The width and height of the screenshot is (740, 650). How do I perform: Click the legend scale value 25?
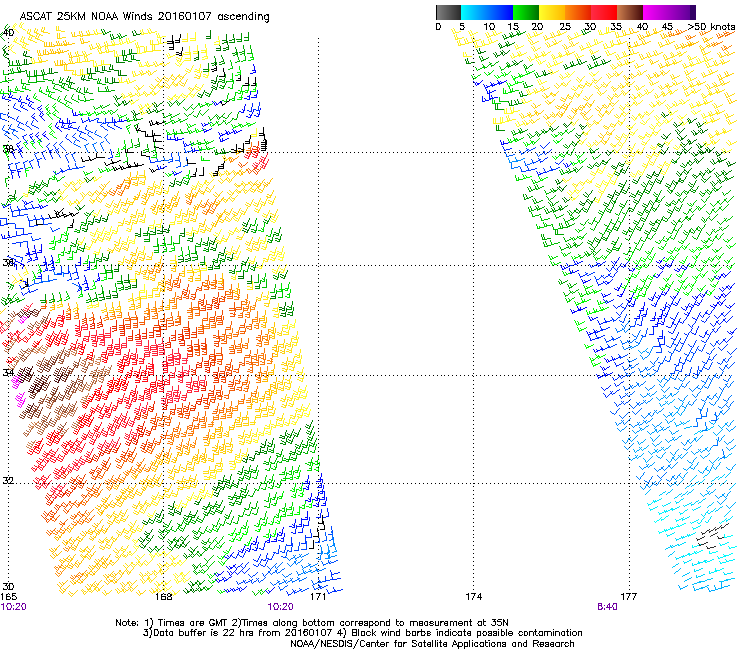(x=565, y=27)
